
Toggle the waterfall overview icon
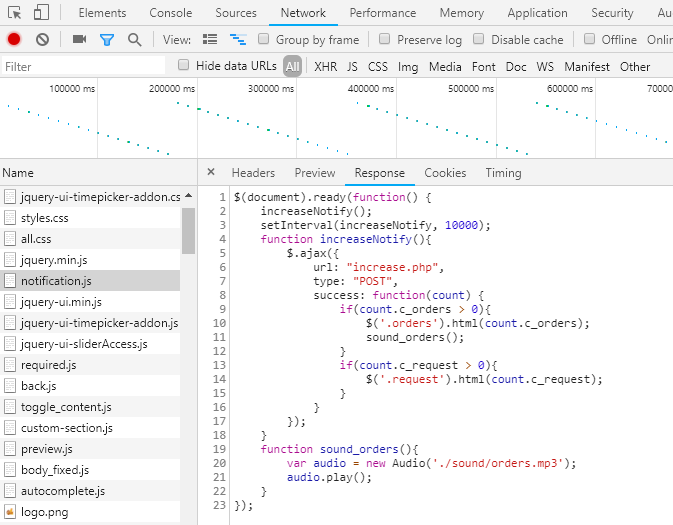click(238, 39)
